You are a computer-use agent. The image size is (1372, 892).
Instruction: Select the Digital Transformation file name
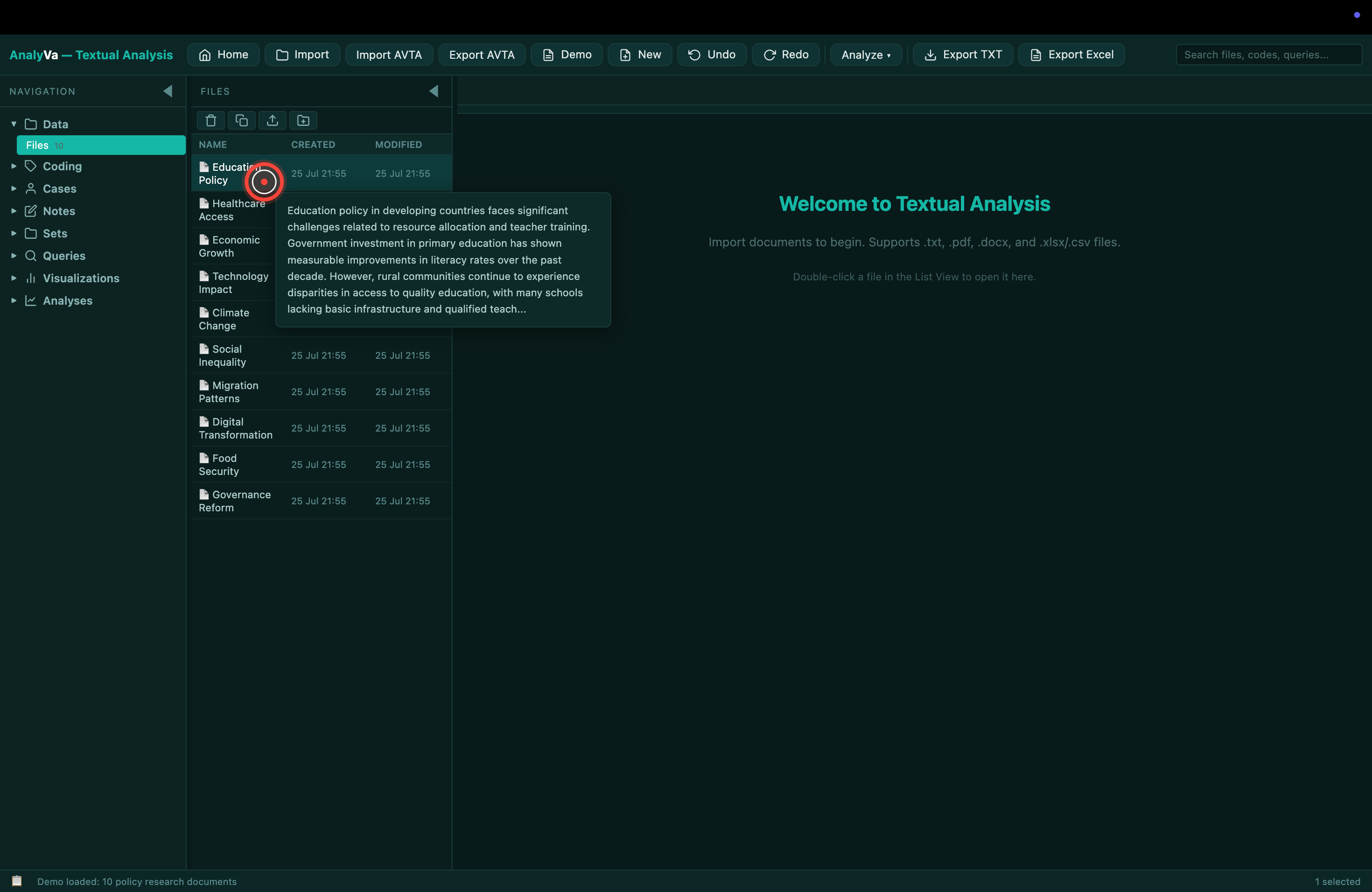pyautogui.click(x=236, y=428)
